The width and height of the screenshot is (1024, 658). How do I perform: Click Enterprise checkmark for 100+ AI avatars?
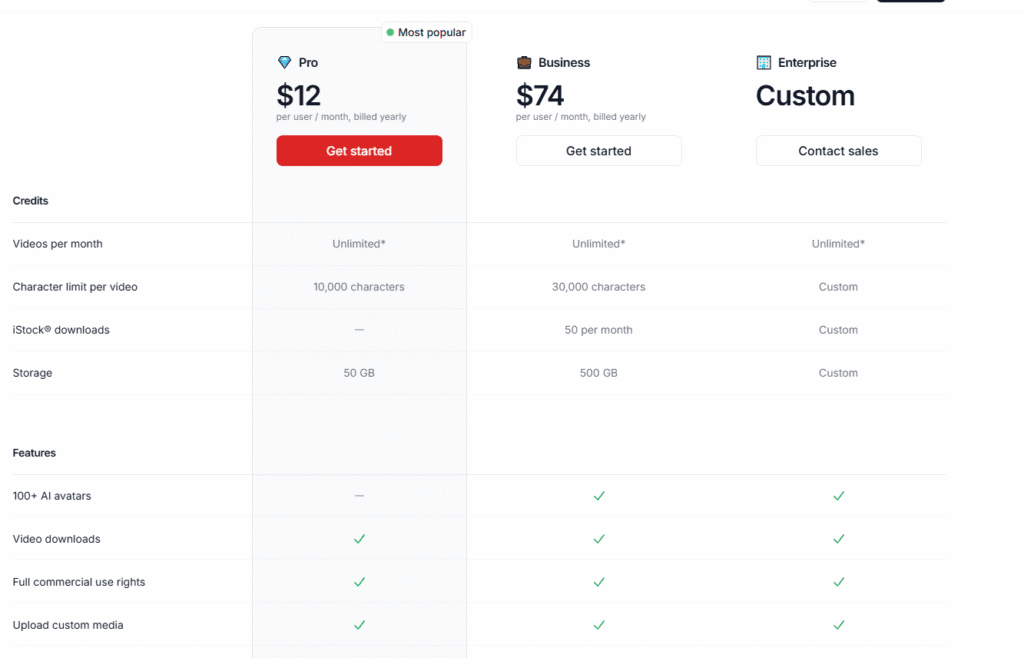[839, 496]
